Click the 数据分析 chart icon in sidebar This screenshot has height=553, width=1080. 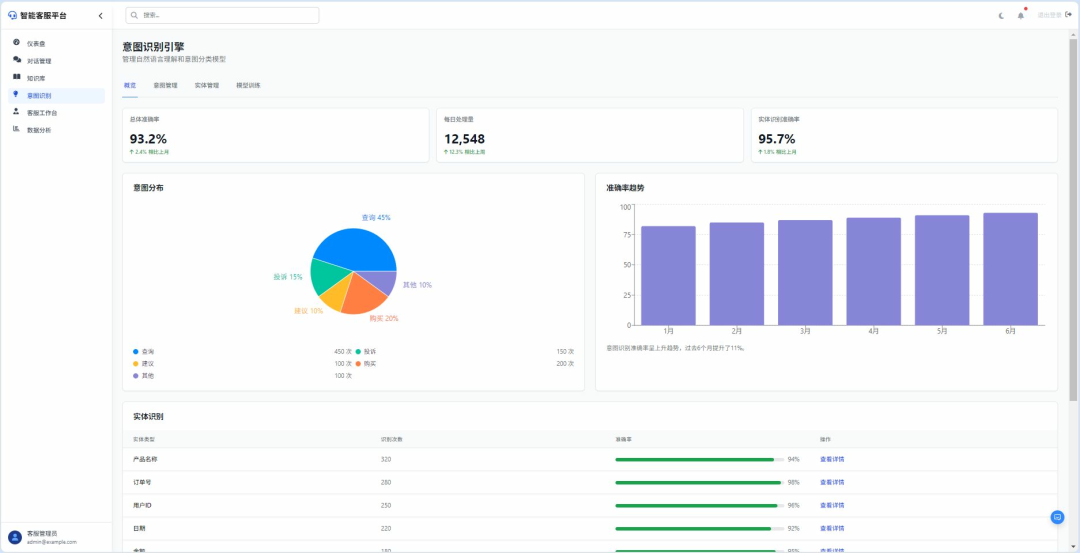(16, 129)
